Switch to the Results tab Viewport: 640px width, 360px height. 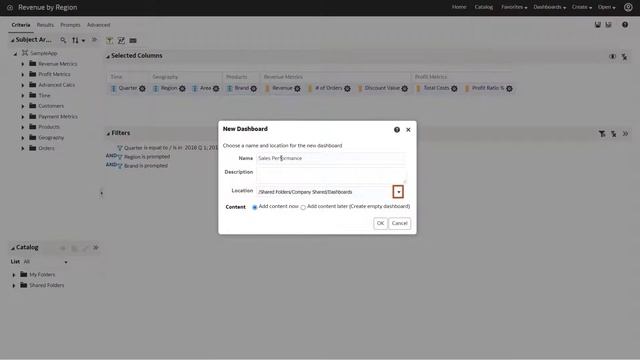pos(45,25)
